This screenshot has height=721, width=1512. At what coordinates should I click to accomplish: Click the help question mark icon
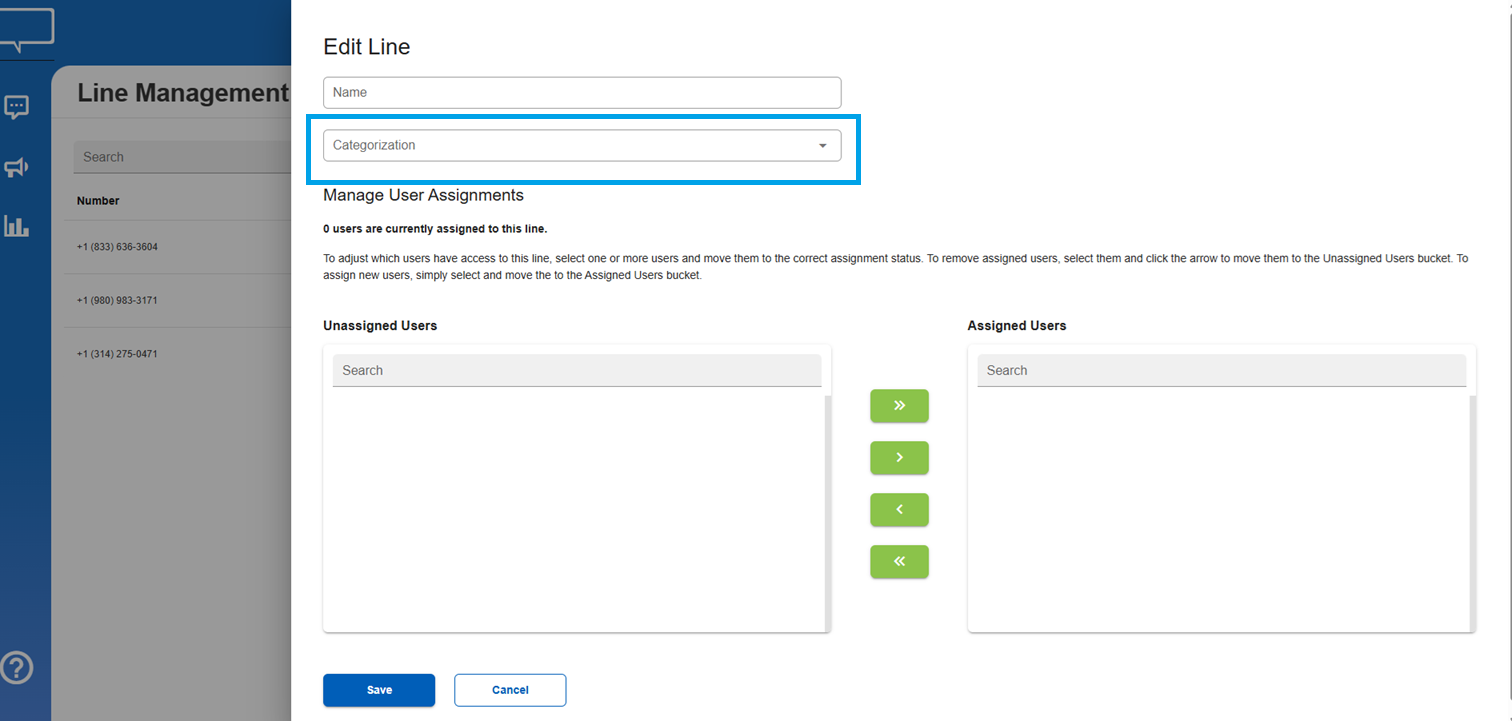pyautogui.click(x=17, y=667)
